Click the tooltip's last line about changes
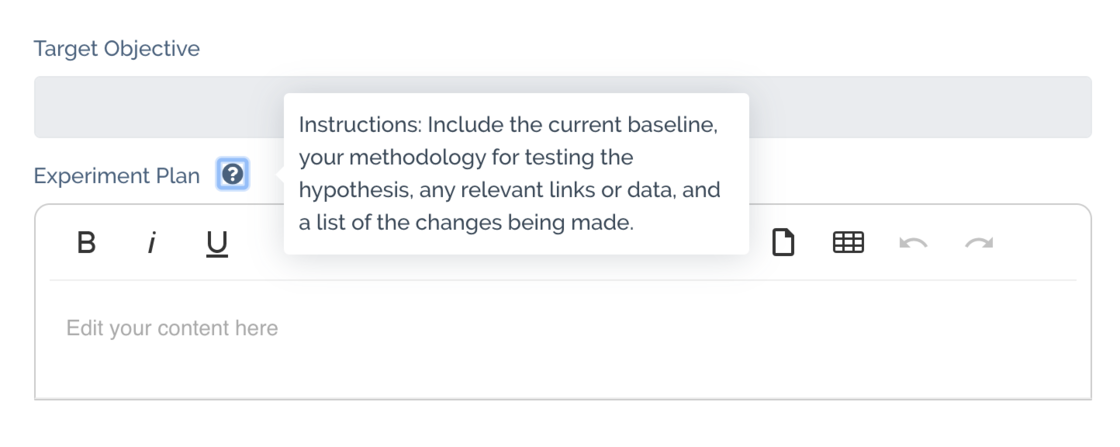The height and width of the screenshot is (447, 1120). [466, 222]
